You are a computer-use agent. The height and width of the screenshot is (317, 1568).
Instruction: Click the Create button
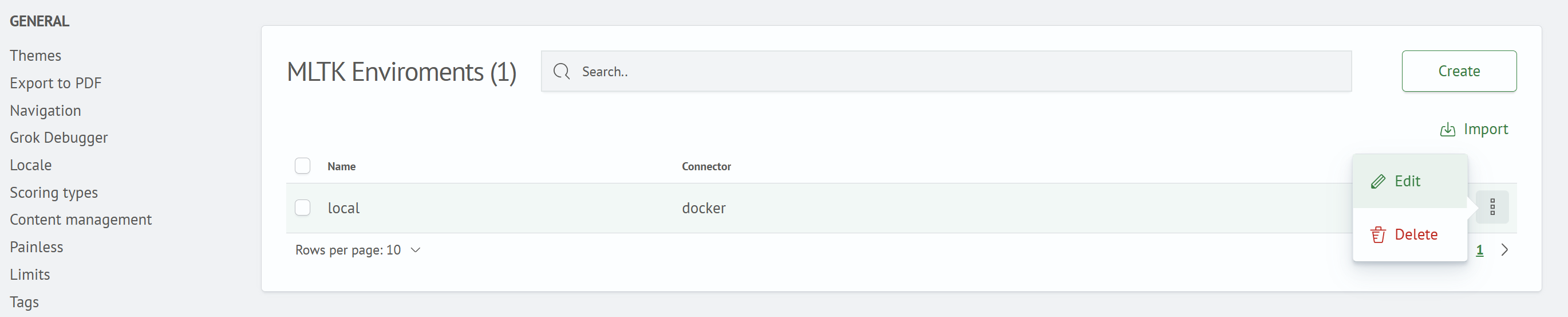(x=1459, y=71)
